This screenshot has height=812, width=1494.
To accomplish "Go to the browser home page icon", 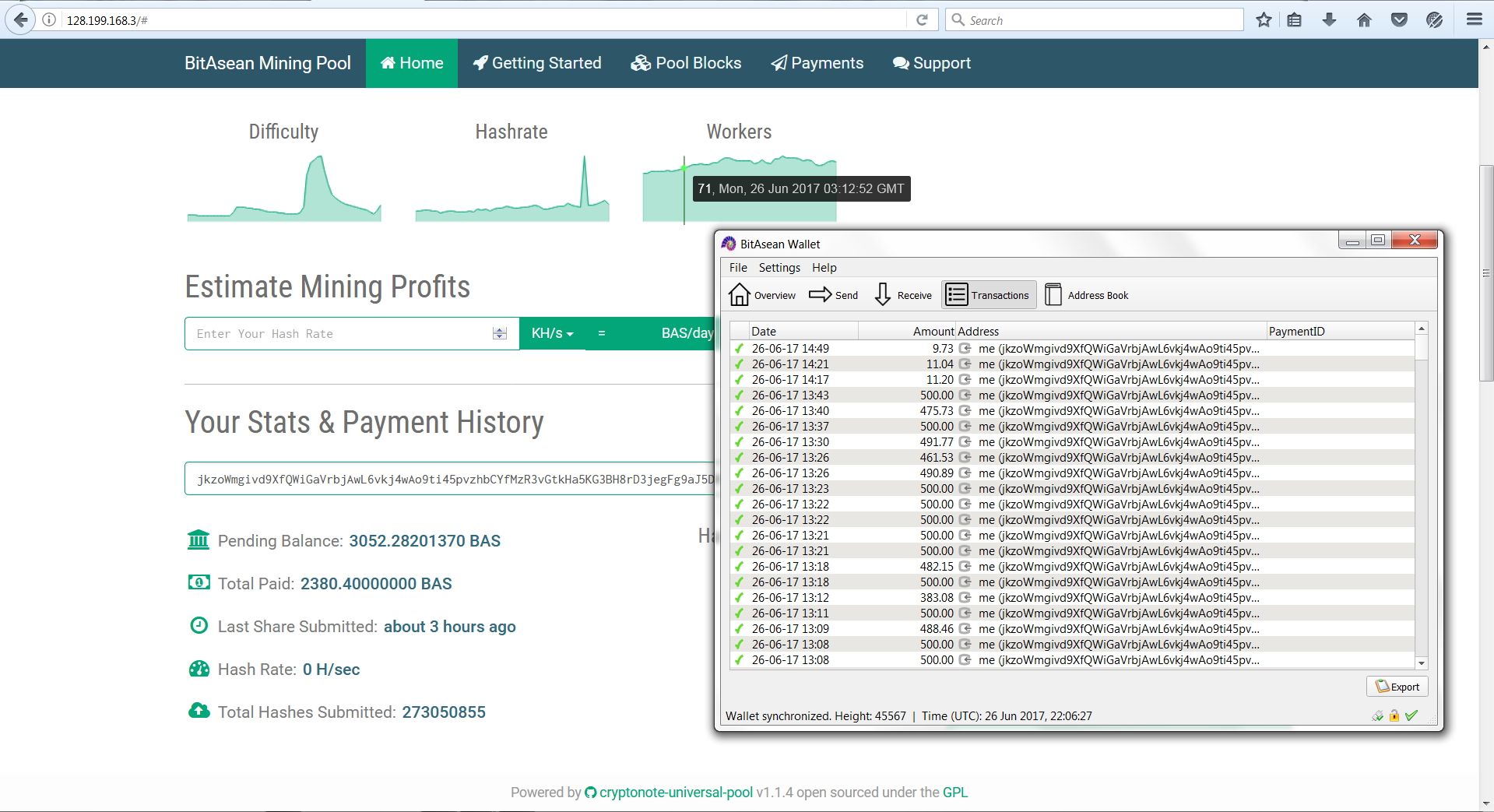I will pyautogui.click(x=1364, y=20).
